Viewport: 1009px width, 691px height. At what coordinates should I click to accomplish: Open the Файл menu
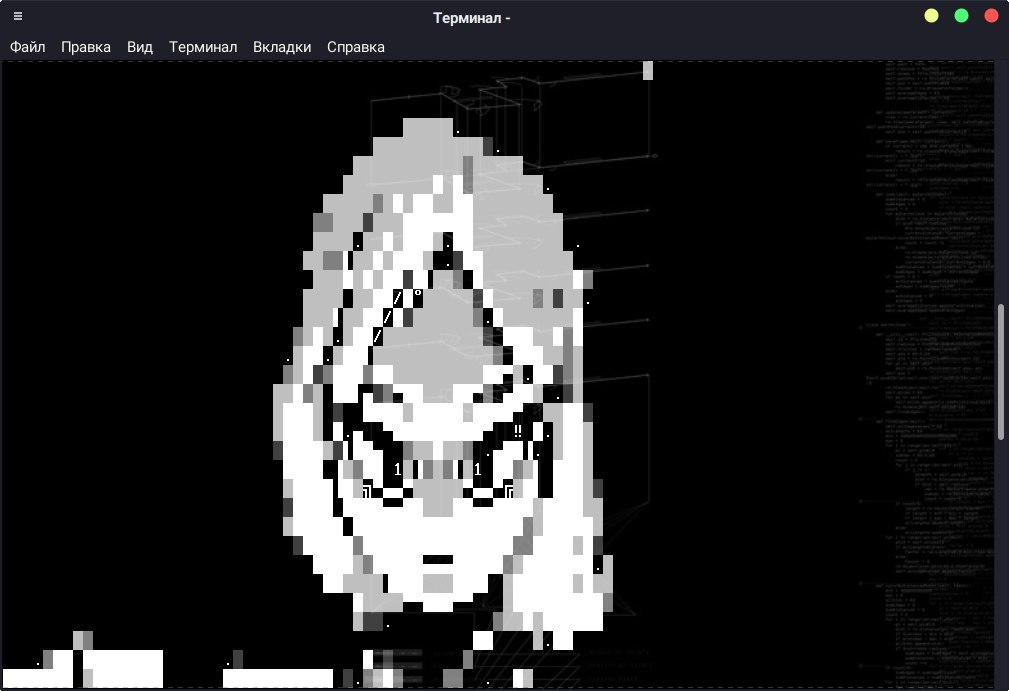27,47
